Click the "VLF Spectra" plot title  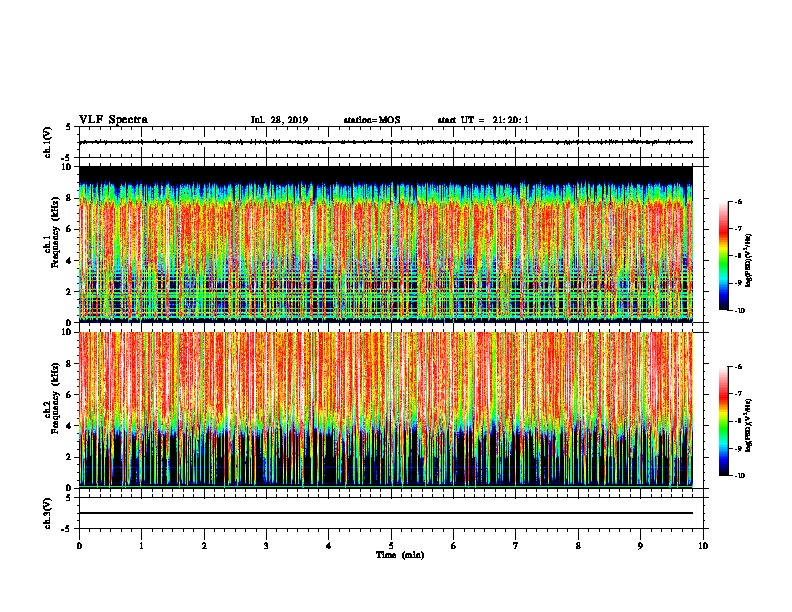[113, 120]
